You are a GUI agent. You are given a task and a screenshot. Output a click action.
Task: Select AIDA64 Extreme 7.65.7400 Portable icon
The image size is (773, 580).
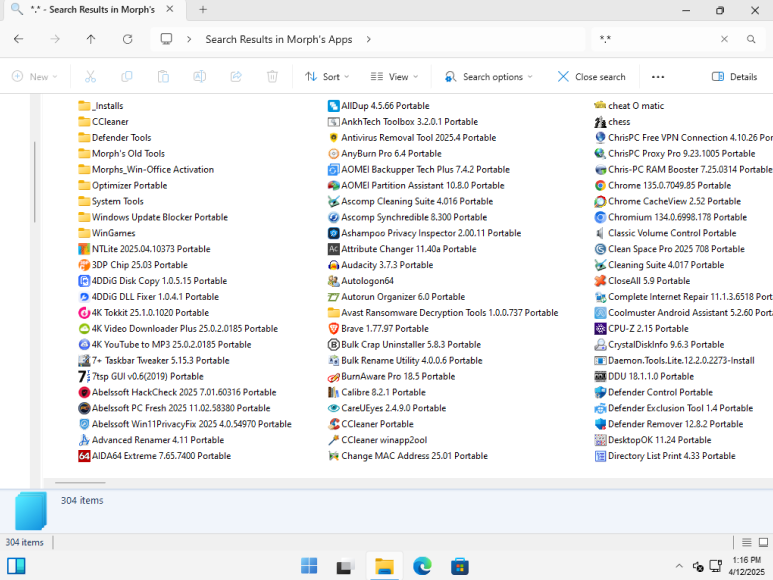coord(84,456)
